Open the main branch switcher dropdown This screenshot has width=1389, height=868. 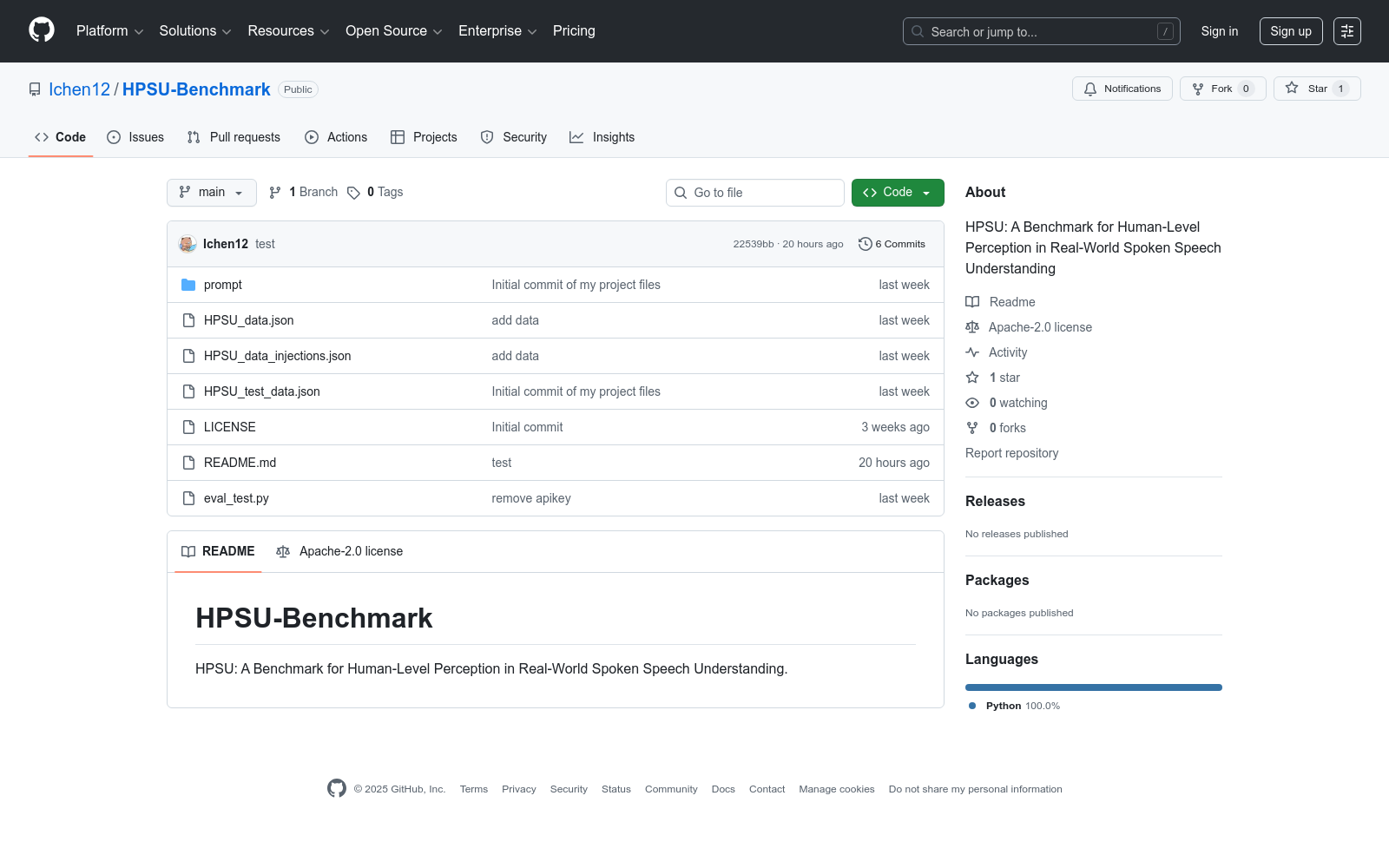(212, 193)
